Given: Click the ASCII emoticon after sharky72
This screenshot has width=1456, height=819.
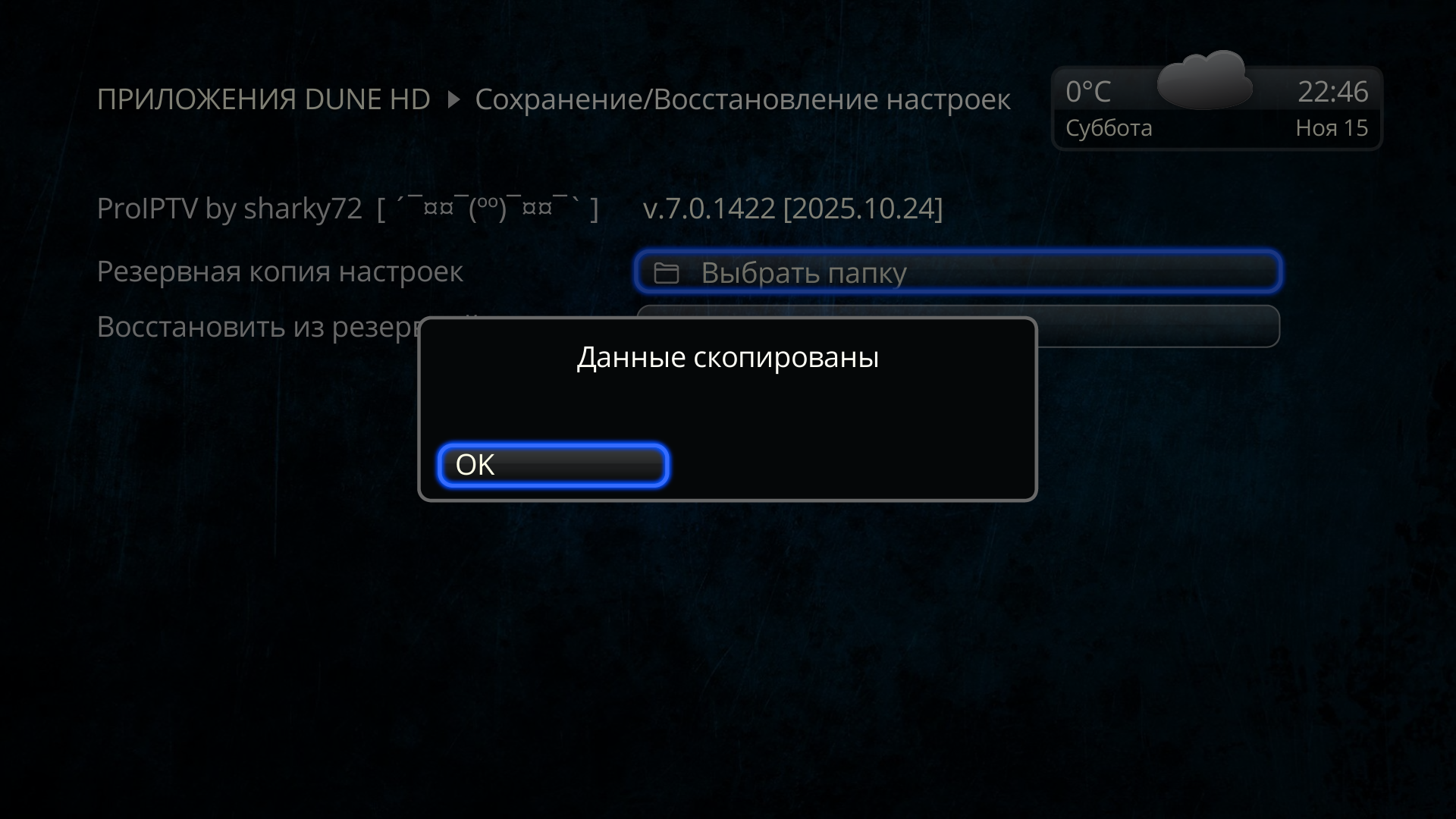Looking at the screenshot, I should click(x=488, y=209).
